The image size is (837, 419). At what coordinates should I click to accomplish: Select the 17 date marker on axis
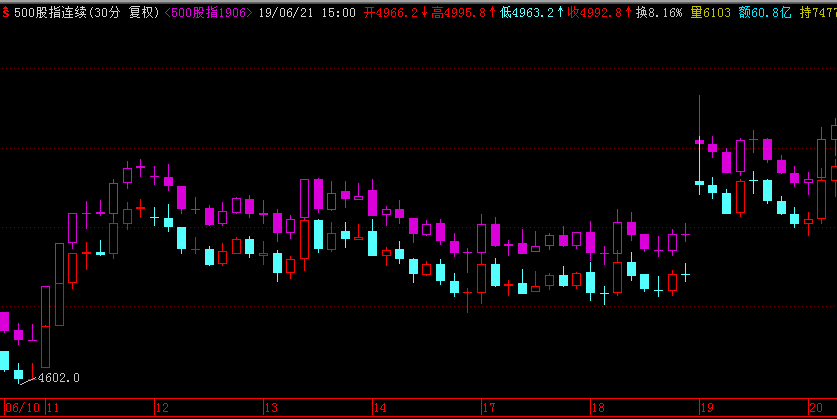[x=489, y=408]
